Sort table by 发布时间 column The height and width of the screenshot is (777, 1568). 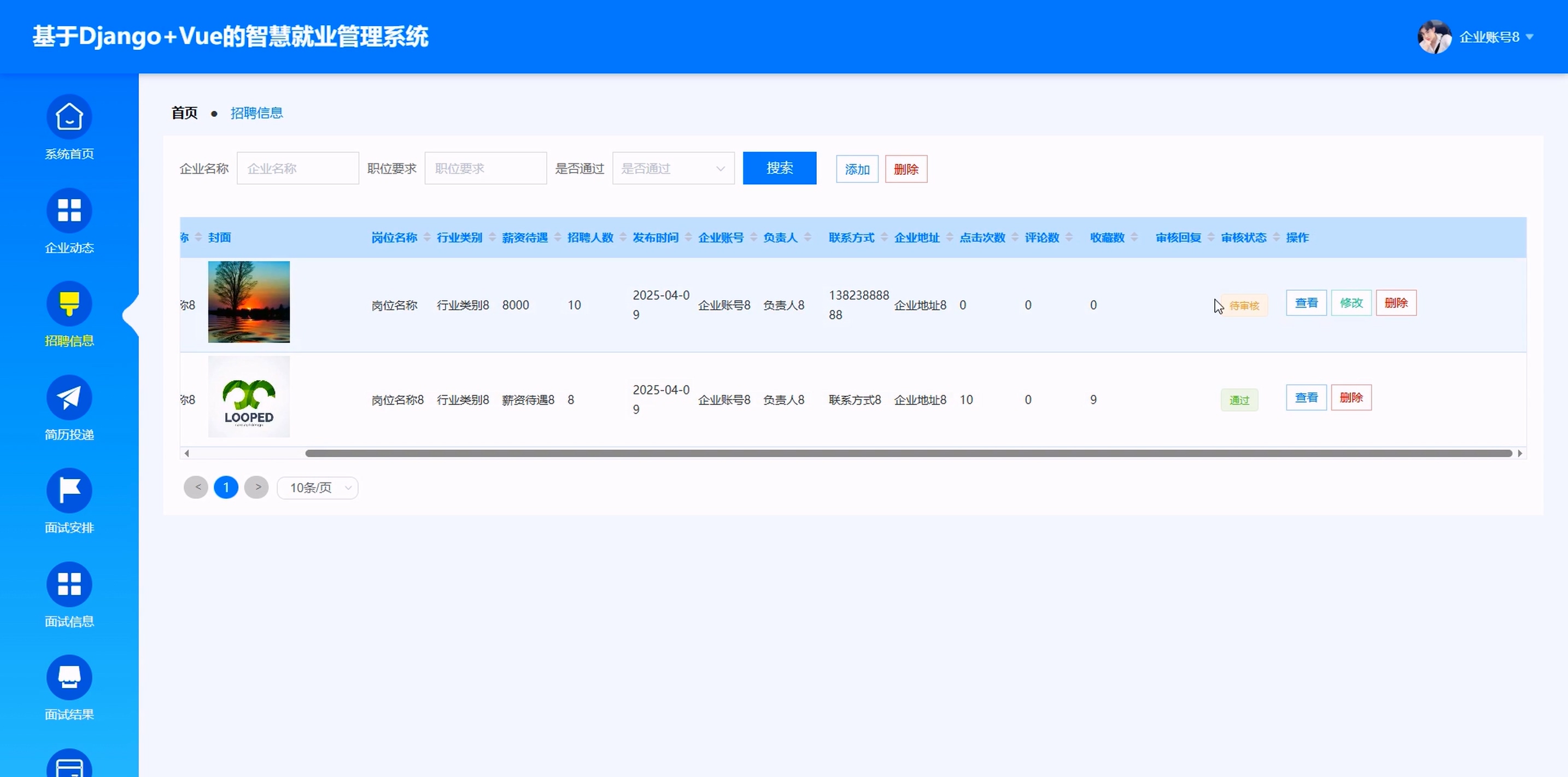688,237
